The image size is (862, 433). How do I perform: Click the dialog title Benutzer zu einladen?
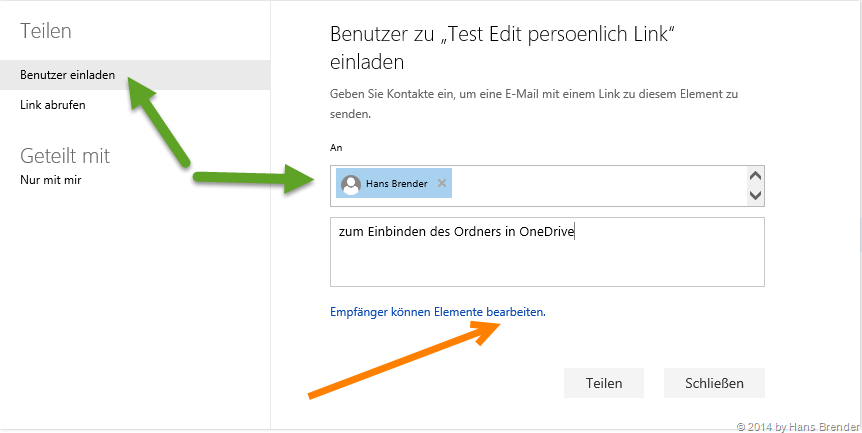coord(504,47)
